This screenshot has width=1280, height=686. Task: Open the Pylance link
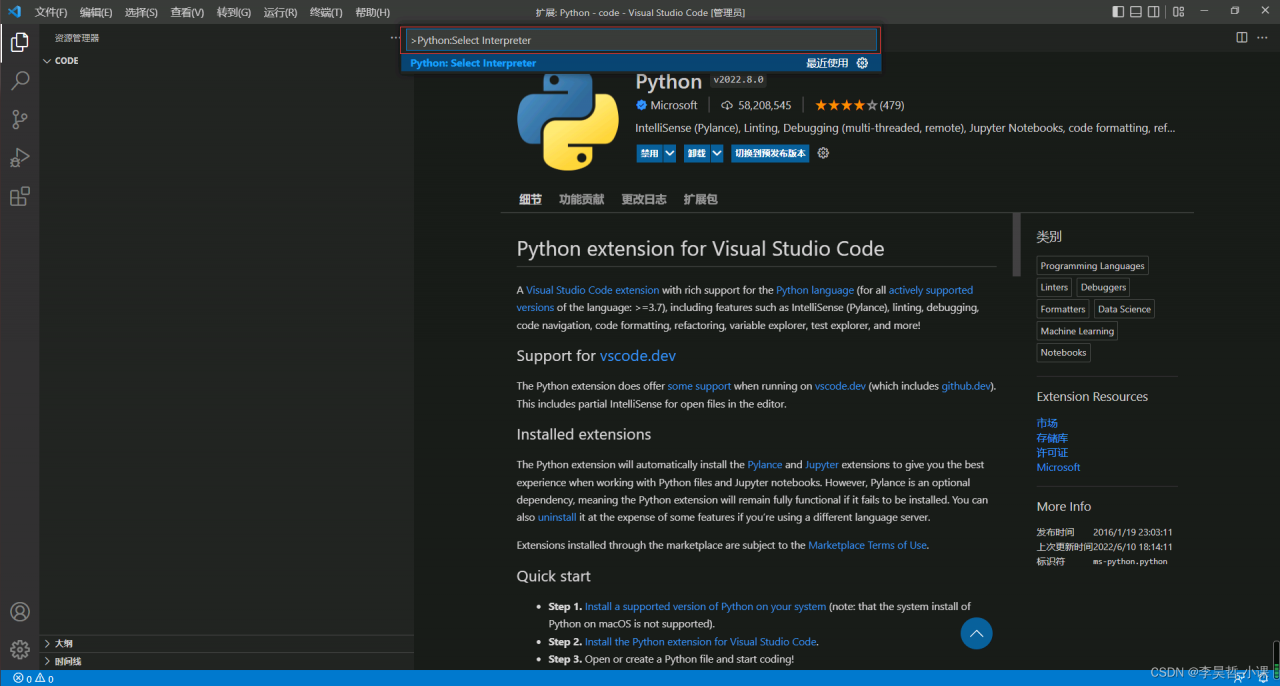(765, 464)
